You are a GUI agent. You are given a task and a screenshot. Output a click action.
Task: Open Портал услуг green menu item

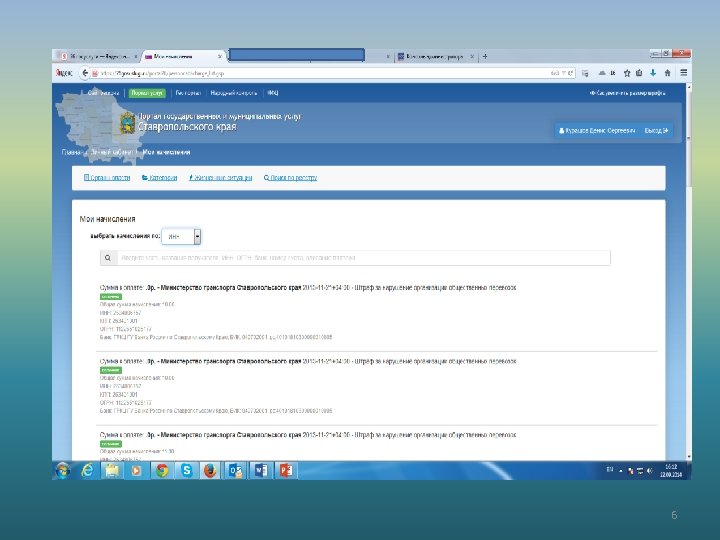click(146, 93)
